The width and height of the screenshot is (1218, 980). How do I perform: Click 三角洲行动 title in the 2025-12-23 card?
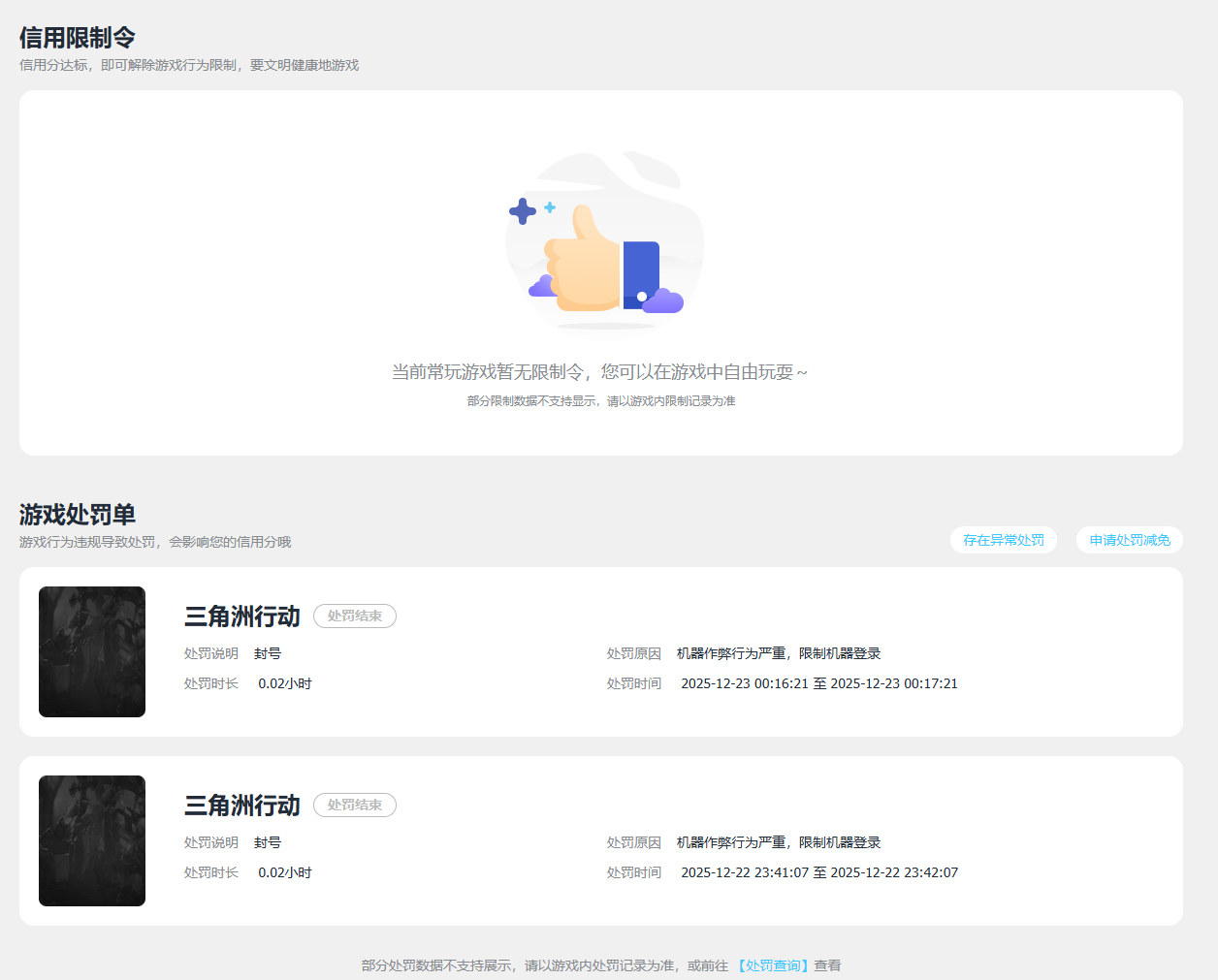click(x=242, y=616)
